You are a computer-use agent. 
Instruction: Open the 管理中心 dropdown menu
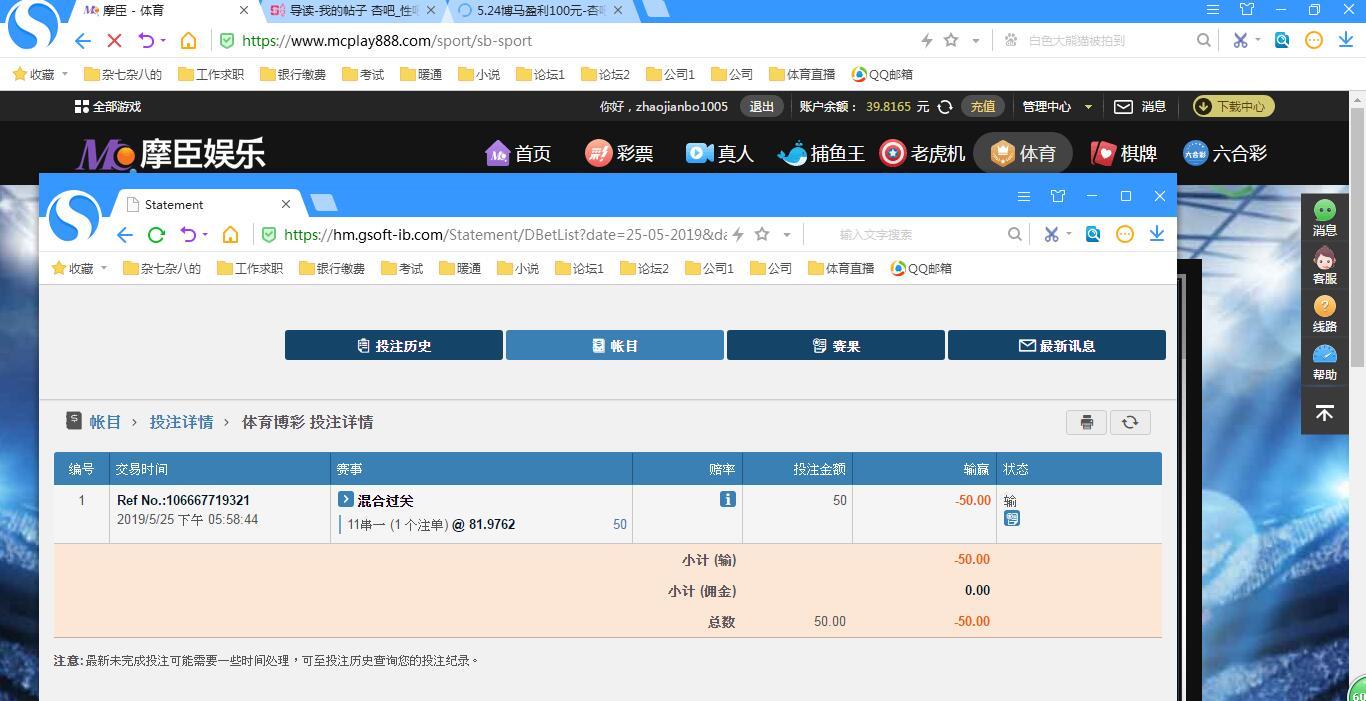[x=1056, y=106]
